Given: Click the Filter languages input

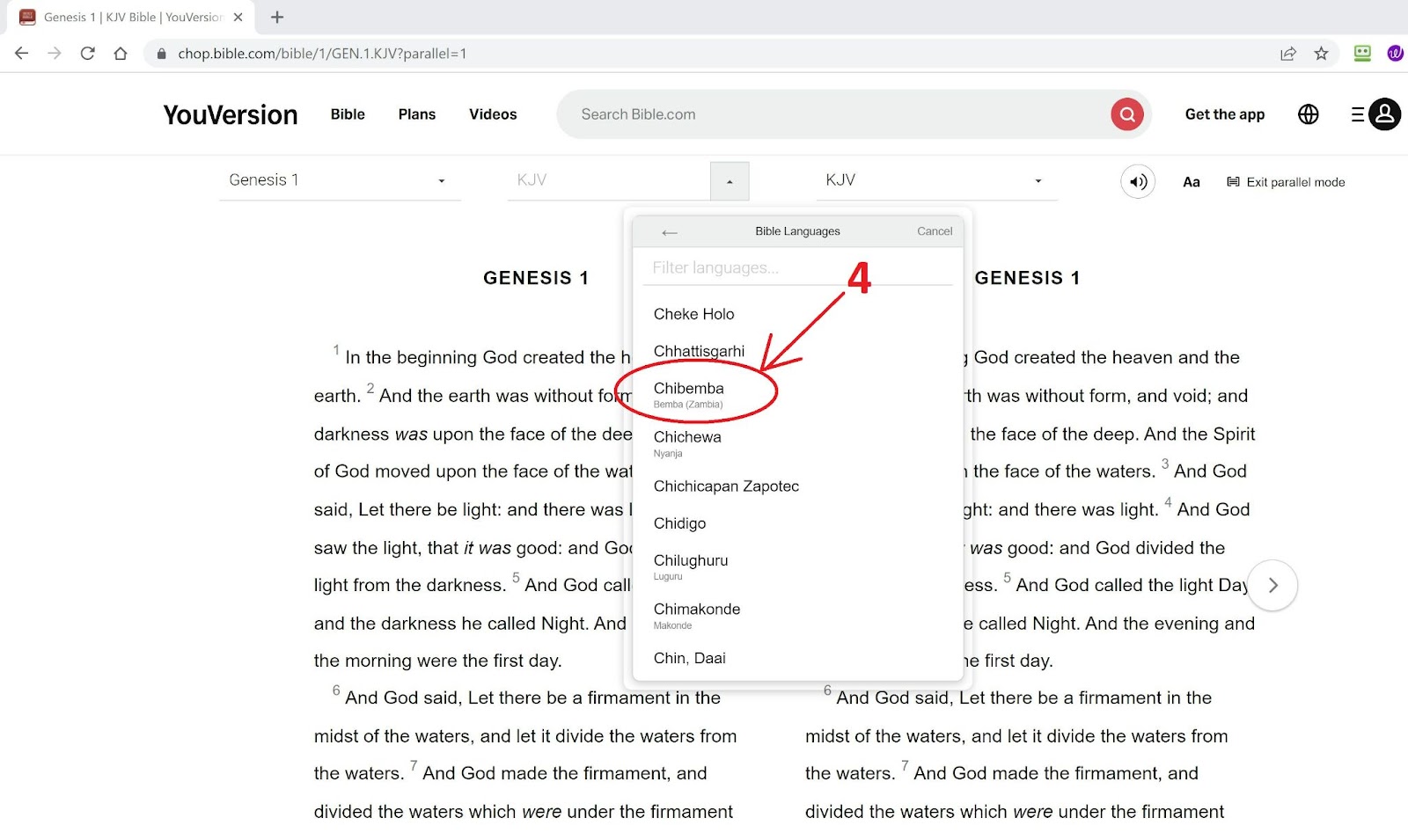Looking at the screenshot, I should (798, 267).
